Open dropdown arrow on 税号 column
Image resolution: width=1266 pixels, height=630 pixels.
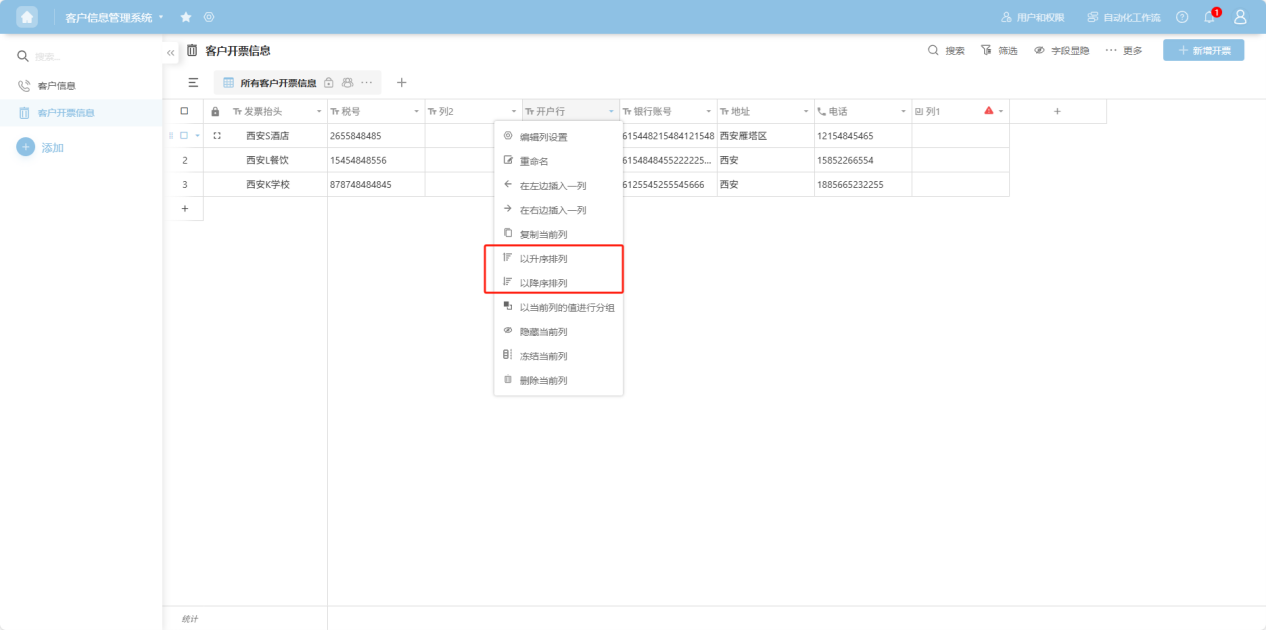(416, 111)
